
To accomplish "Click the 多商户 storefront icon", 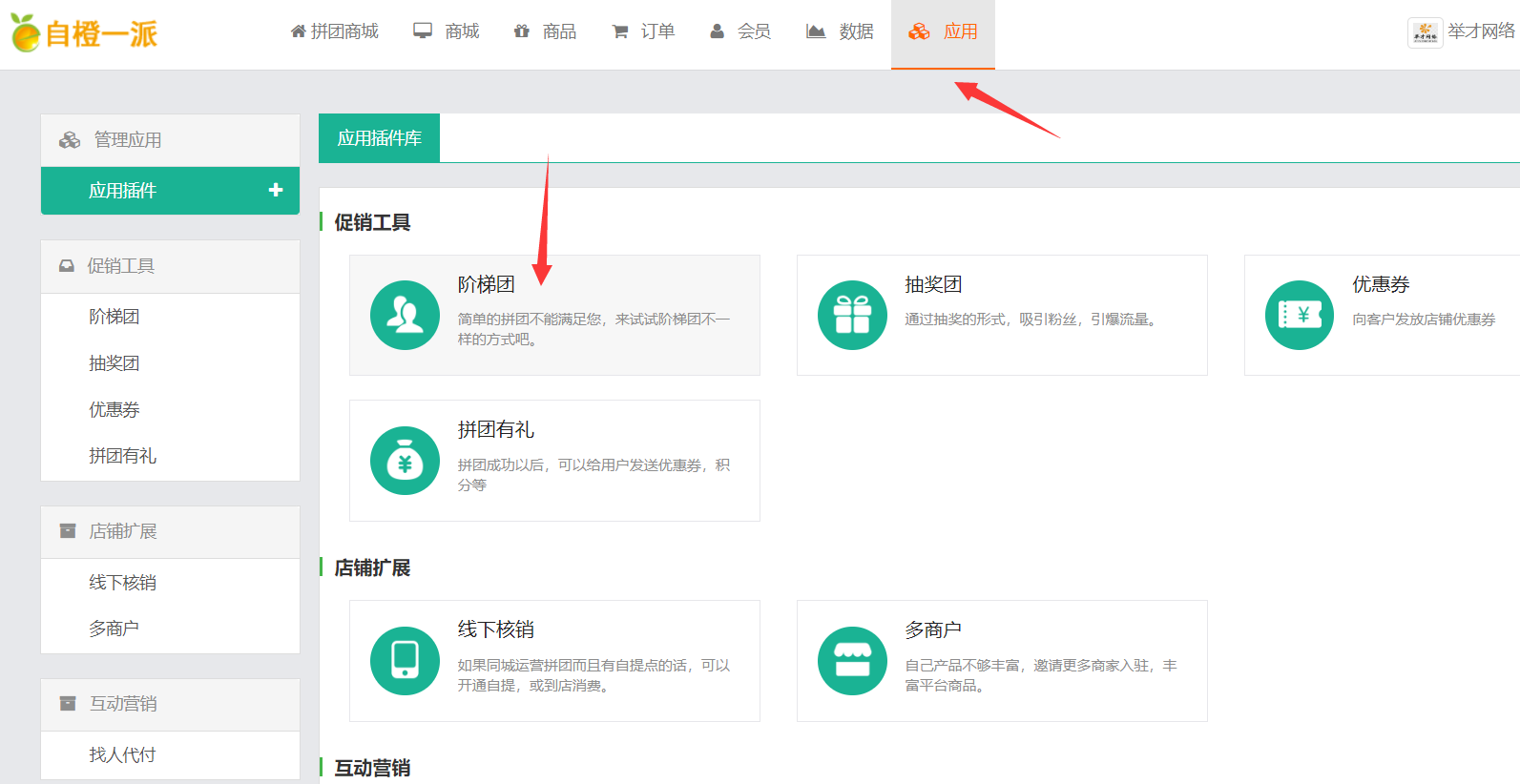I will tap(852, 661).
